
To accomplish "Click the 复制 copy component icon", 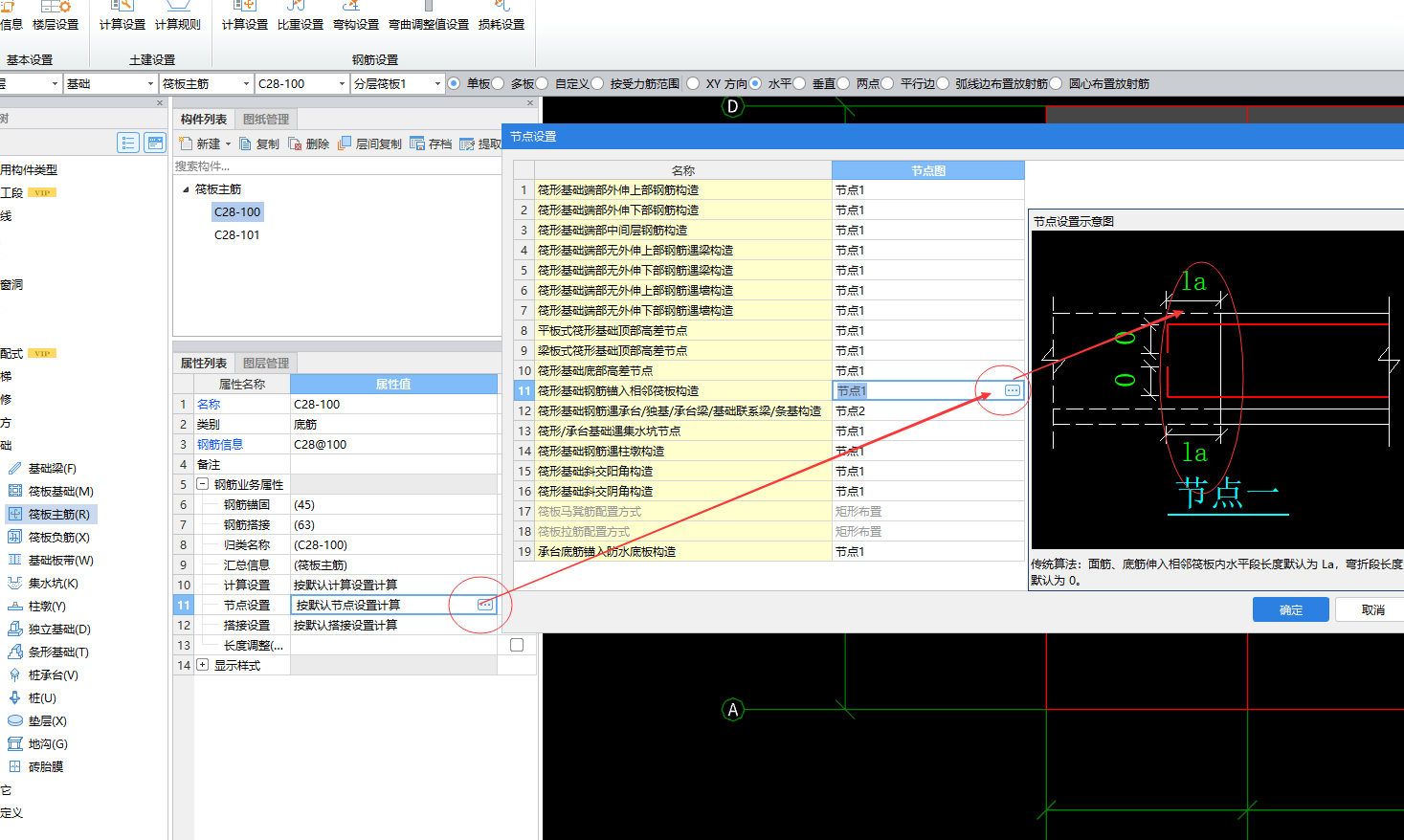I will [245, 144].
